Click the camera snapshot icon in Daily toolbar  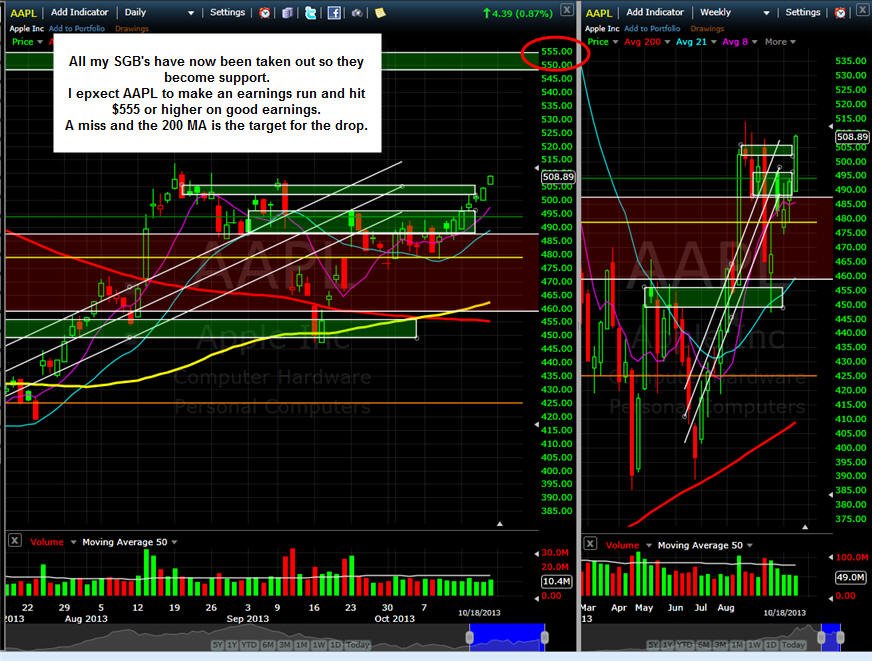(x=356, y=13)
